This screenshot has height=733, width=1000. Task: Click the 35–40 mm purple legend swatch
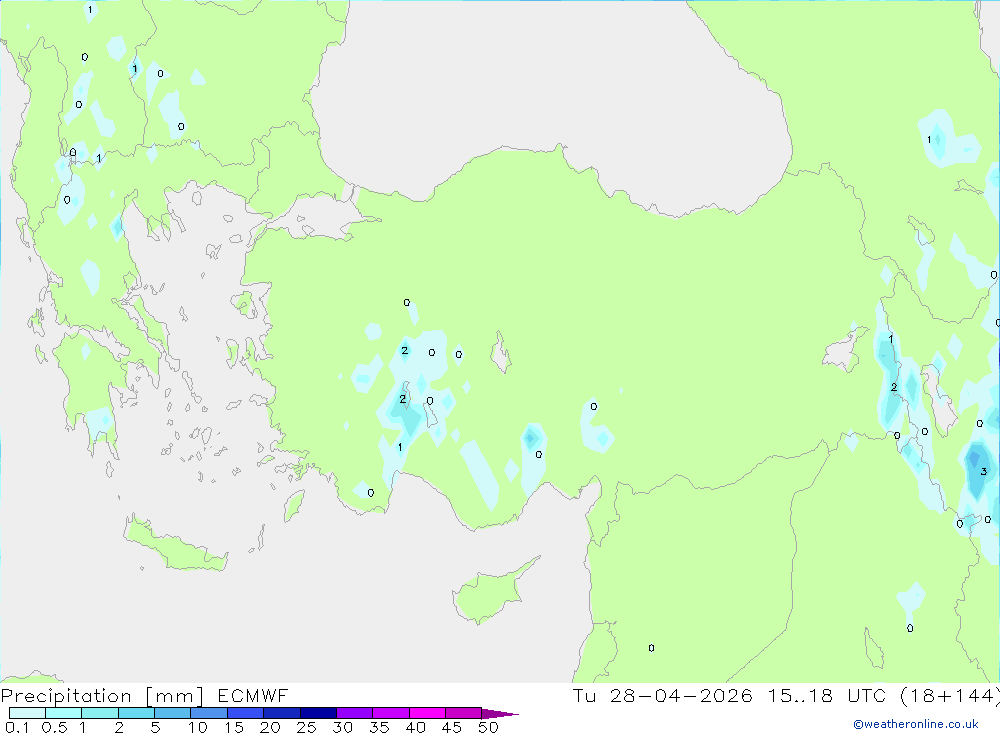click(x=390, y=713)
